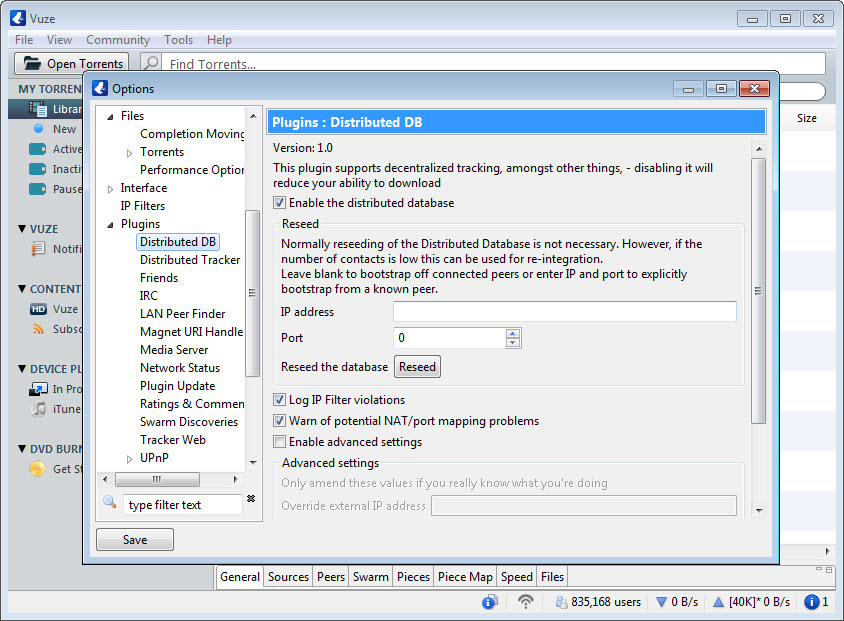Click the options tree horizontal scrollbar thumb

[157, 479]
